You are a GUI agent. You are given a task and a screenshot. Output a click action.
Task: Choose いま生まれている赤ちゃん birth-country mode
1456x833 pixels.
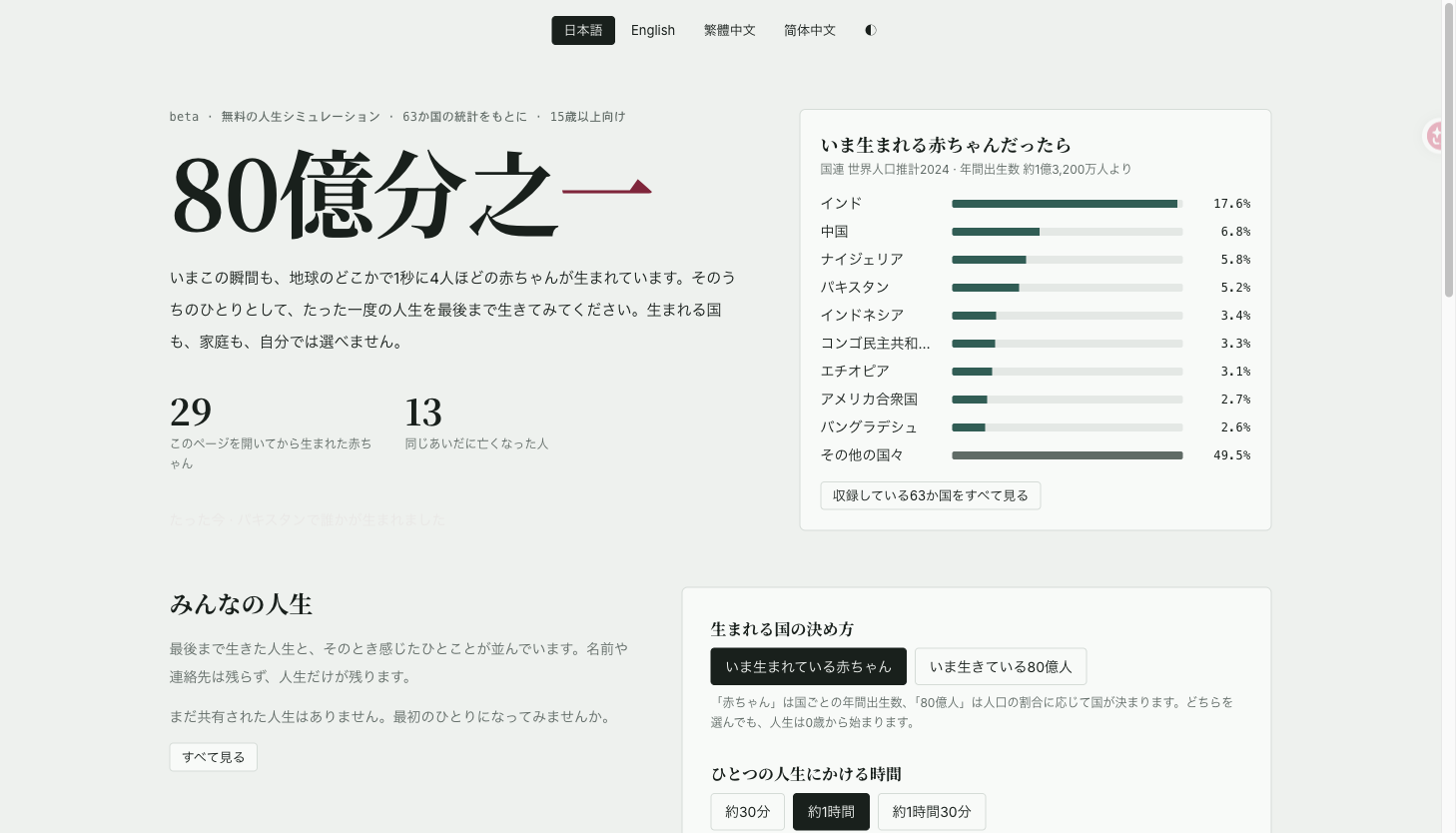tap(809, 666)
